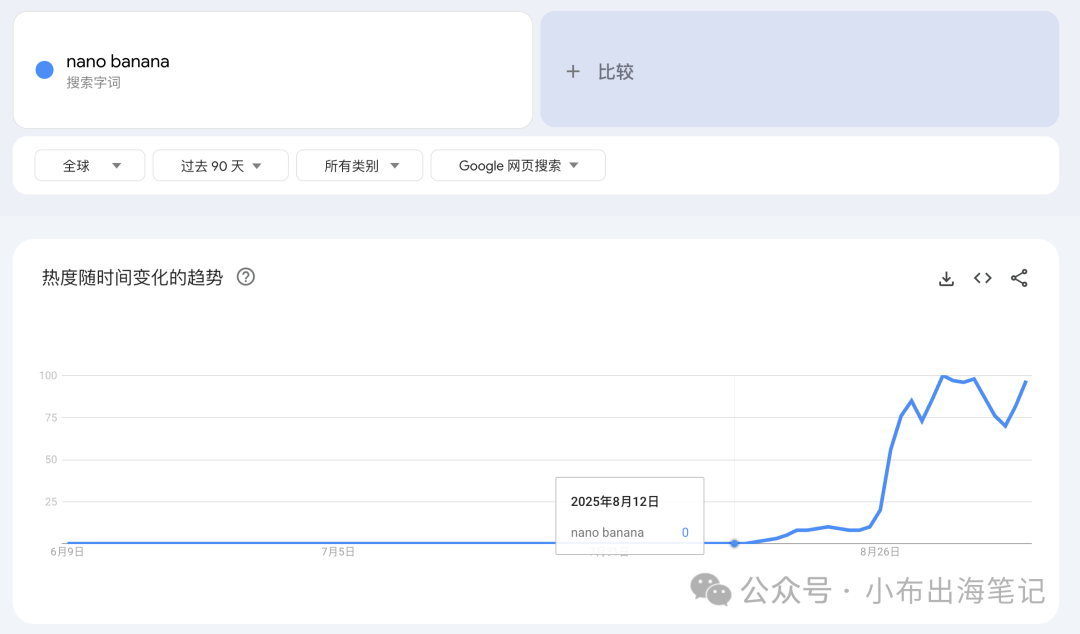Click the WeChat logo in the watermark

(711, 590)
